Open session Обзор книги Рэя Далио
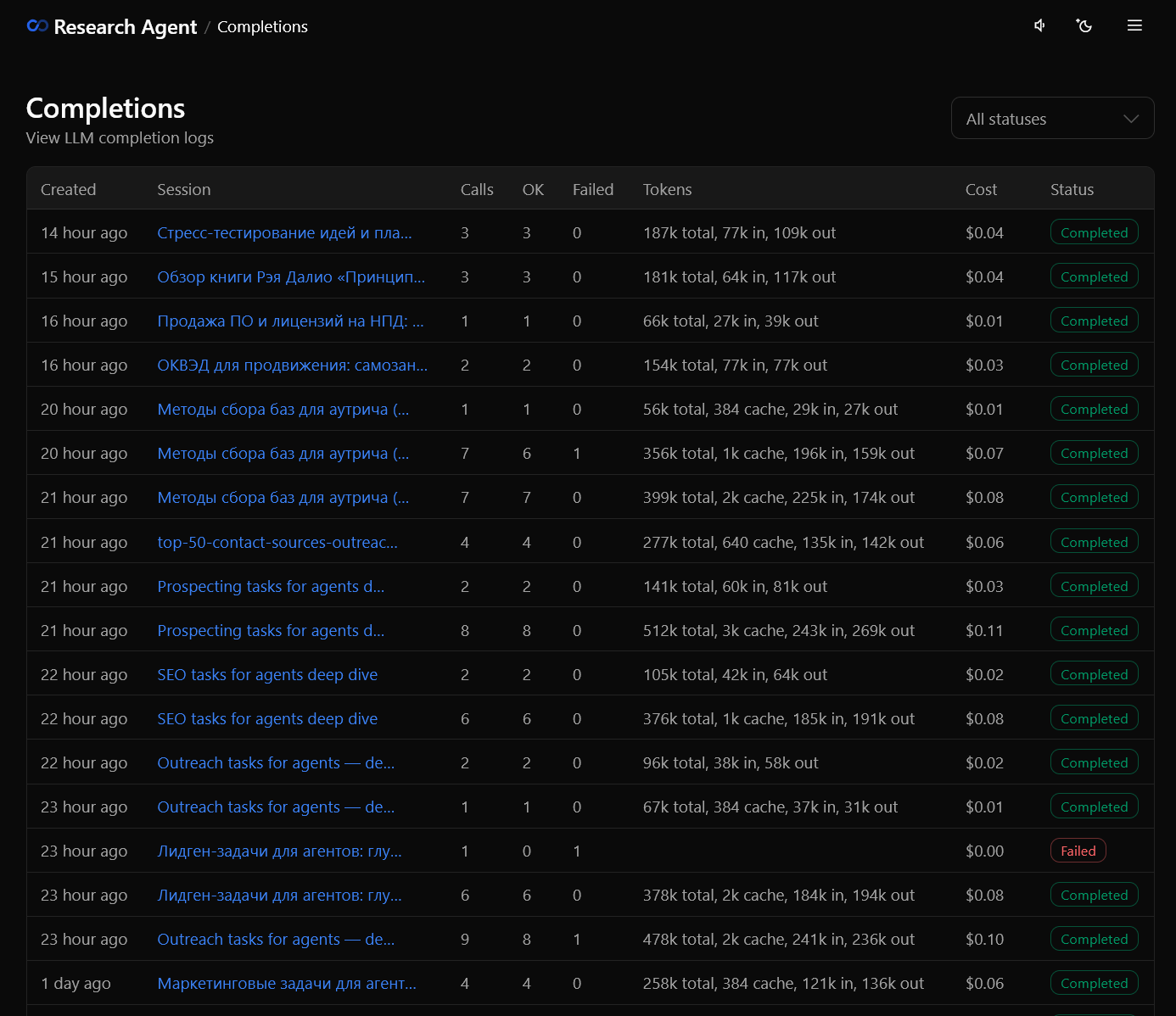The width and height of the screenshot is (1176, 1016). pos(291,277)
